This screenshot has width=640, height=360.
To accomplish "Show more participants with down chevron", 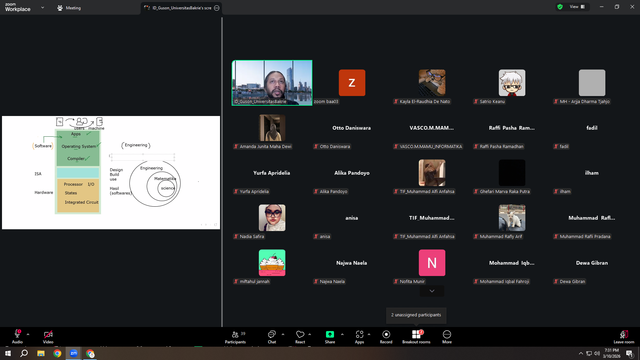I will pyautogui.click(x=432, y=291).
